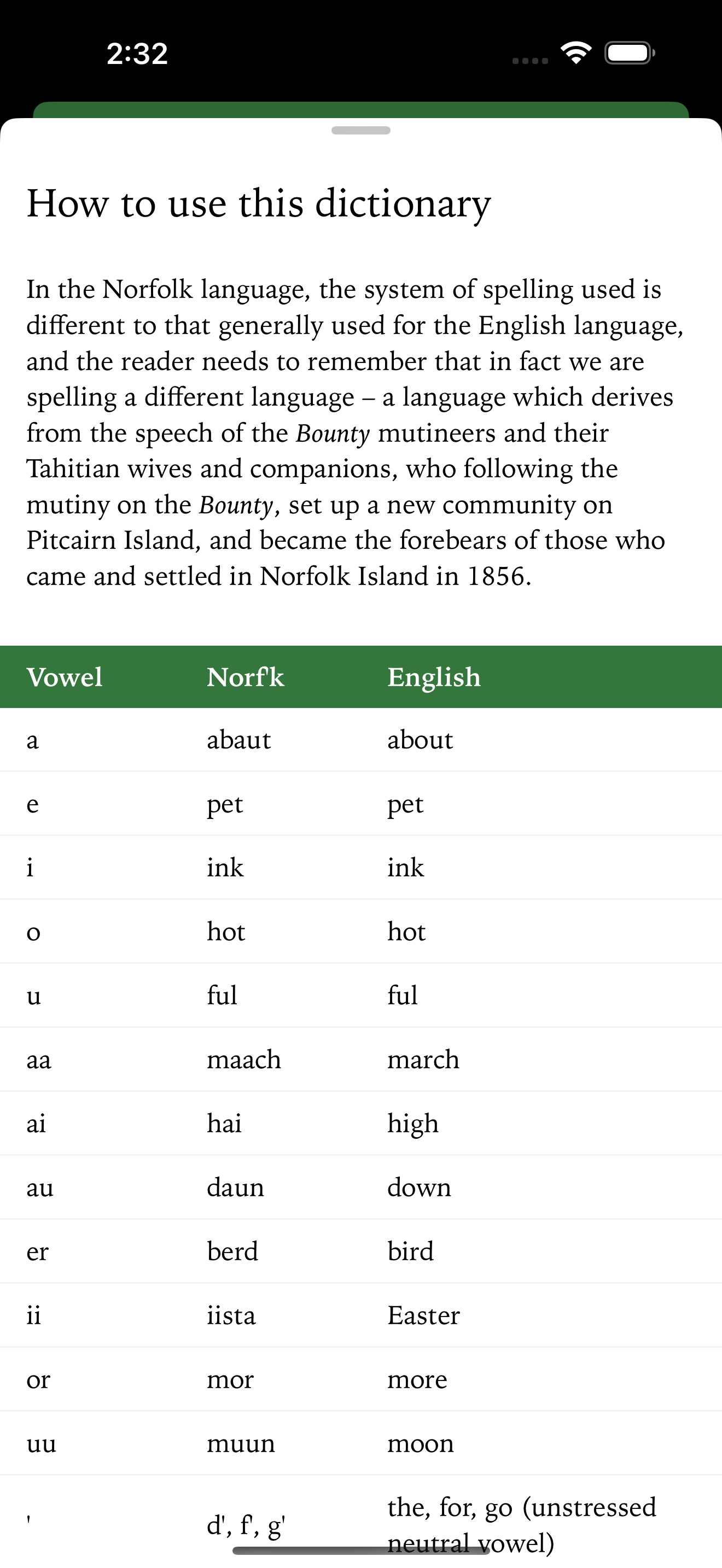
Task: Select the iista row entry
Action: (x=361, y=1315)
